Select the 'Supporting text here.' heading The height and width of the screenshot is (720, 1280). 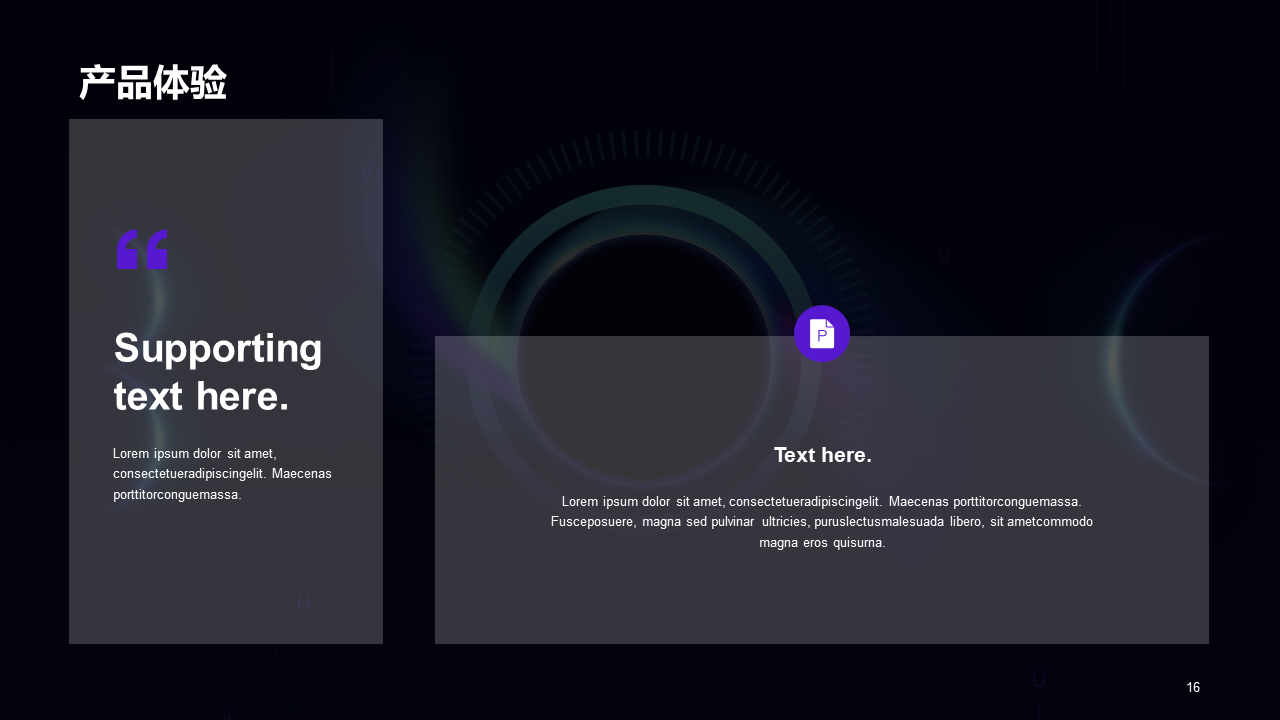click(218, 372)
